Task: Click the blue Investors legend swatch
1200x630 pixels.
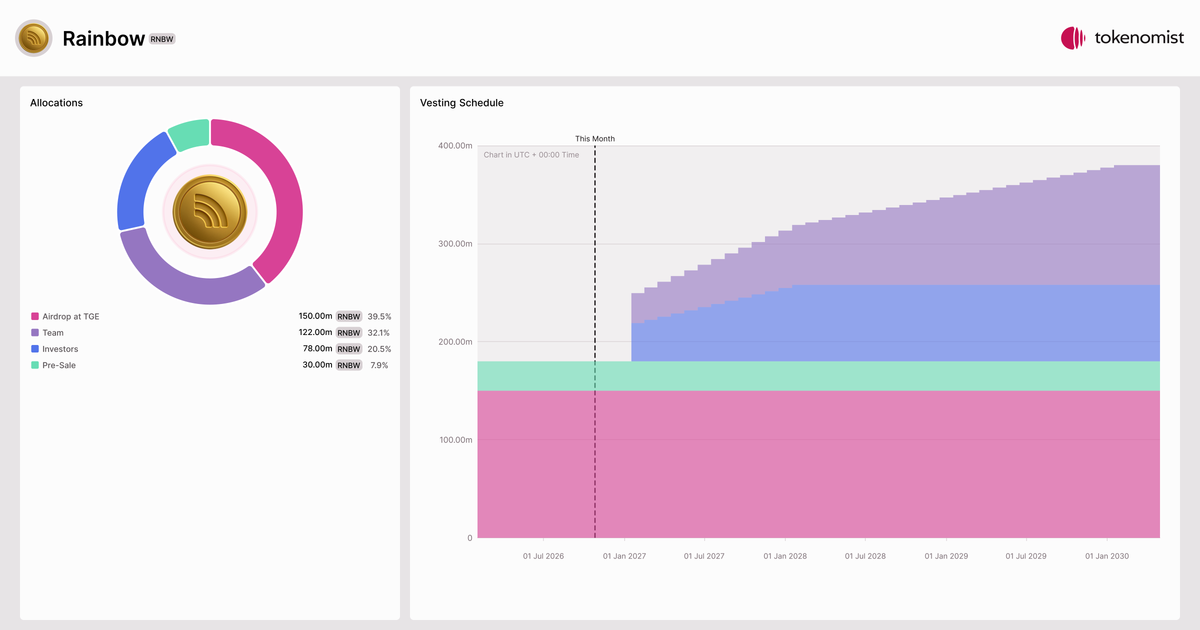Action: [x=35, y=349]
